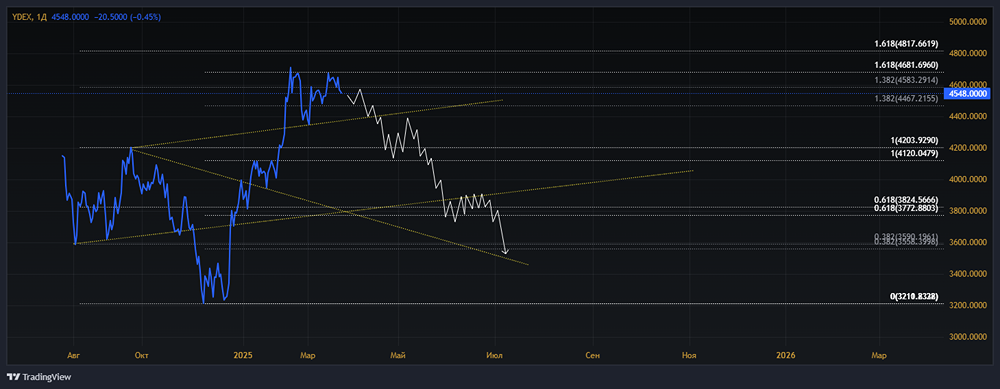Click the blue current price tag 4548.0000
The image size is (1000, 389).
(968, 93)
